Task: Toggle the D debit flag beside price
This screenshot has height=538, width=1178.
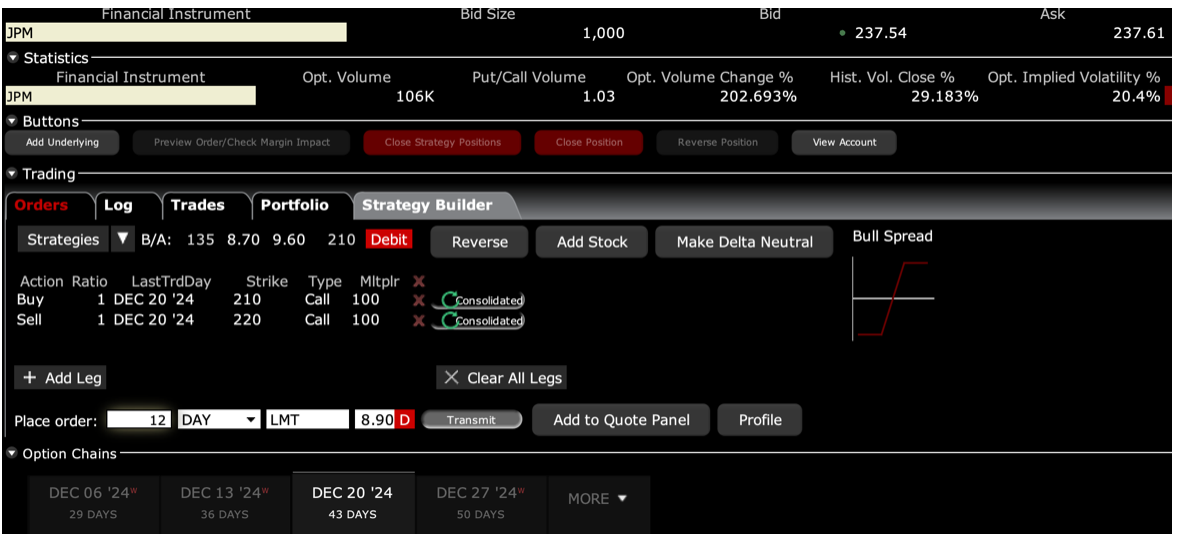Action: pos(405,420)
